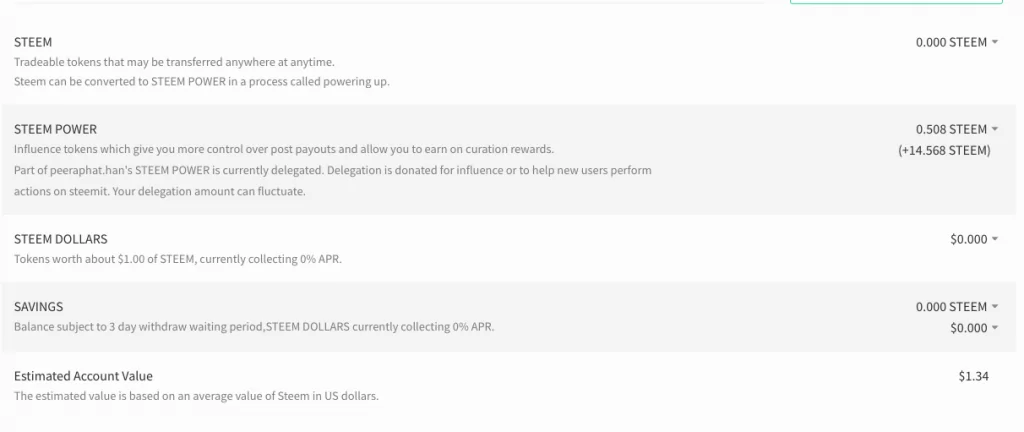Screen dimensions: 1024x432
Task: Open the STEEM DOLLARS dropdown arrow
Action: 995,240
